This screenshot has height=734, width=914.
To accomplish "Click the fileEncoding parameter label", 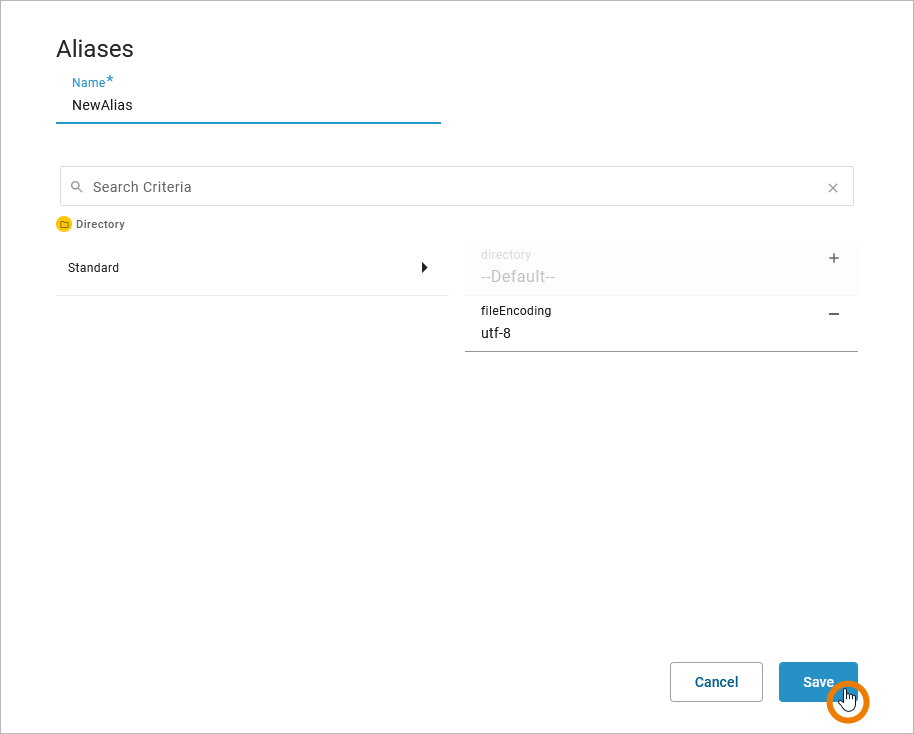I will click(x=516, y=311).
